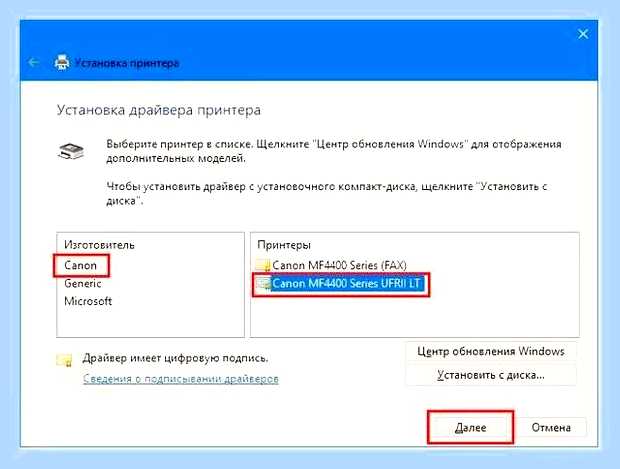This screenshot has width=620, height=469.
Task: Click the printer icon beside Установка принтера
Action: click(x=62, y=62)
